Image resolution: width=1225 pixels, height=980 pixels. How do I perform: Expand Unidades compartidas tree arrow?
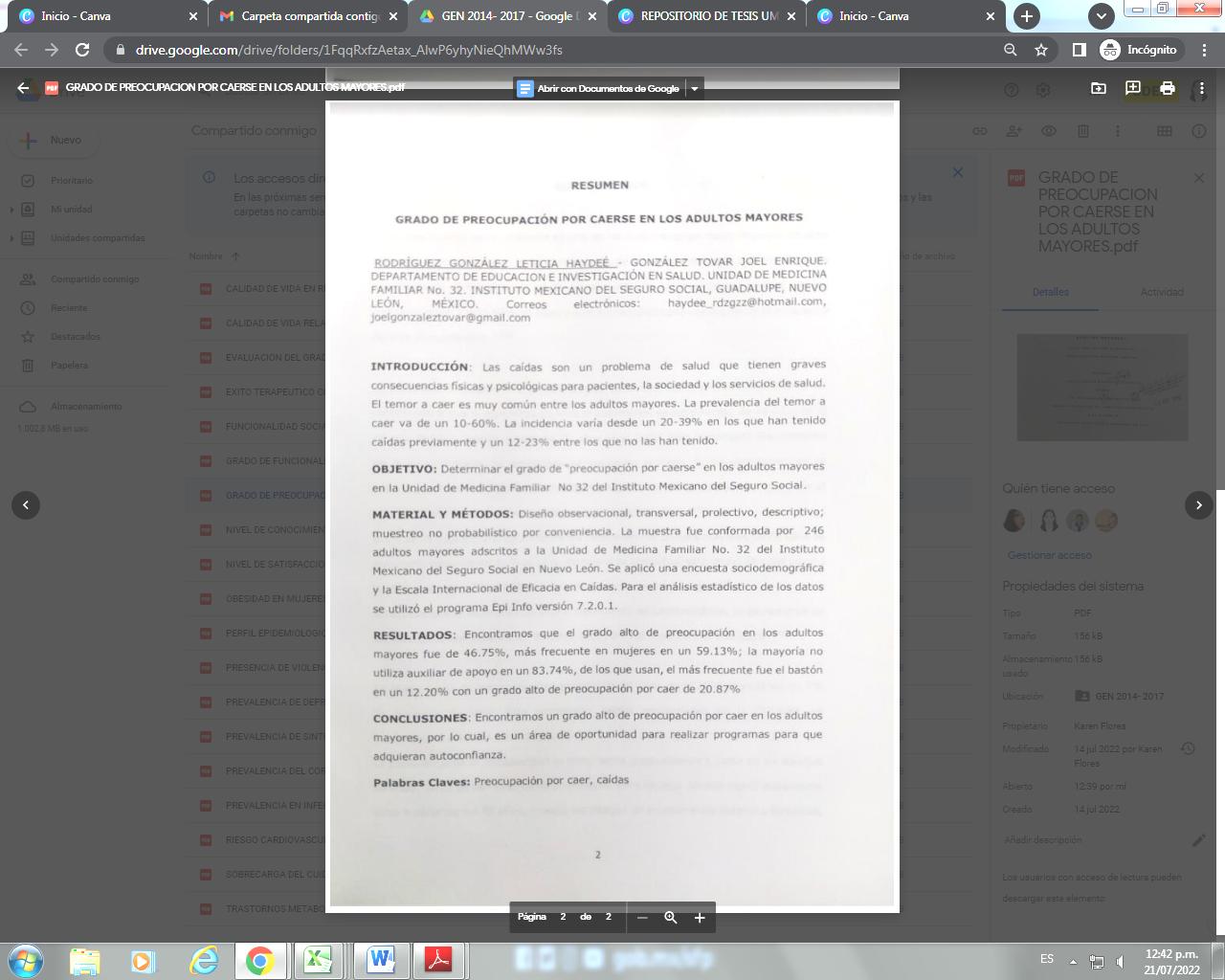click(x=11, y=237)
